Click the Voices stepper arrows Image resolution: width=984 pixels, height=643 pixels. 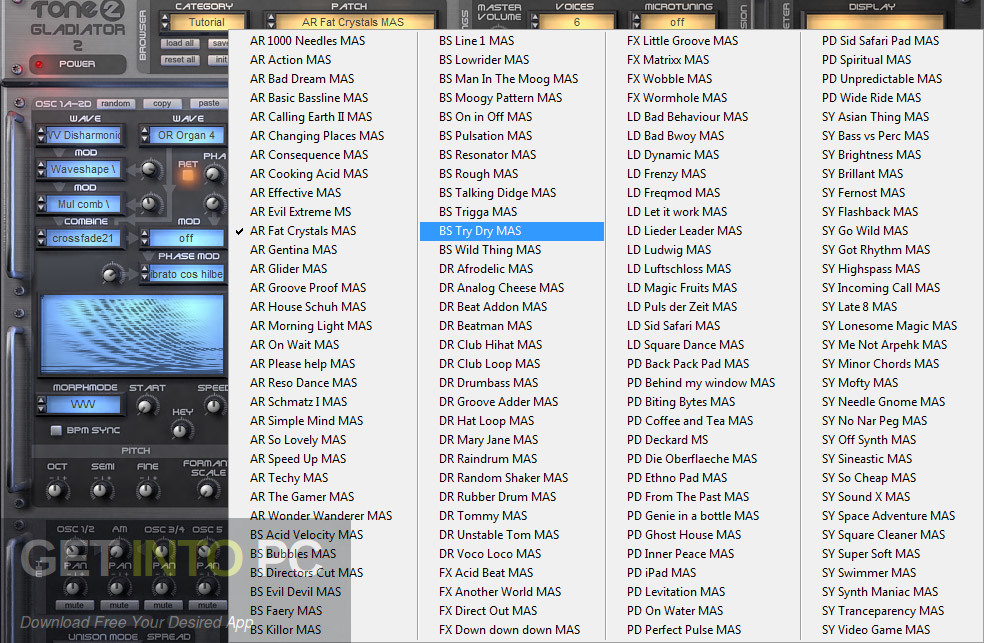click(535, 22)
